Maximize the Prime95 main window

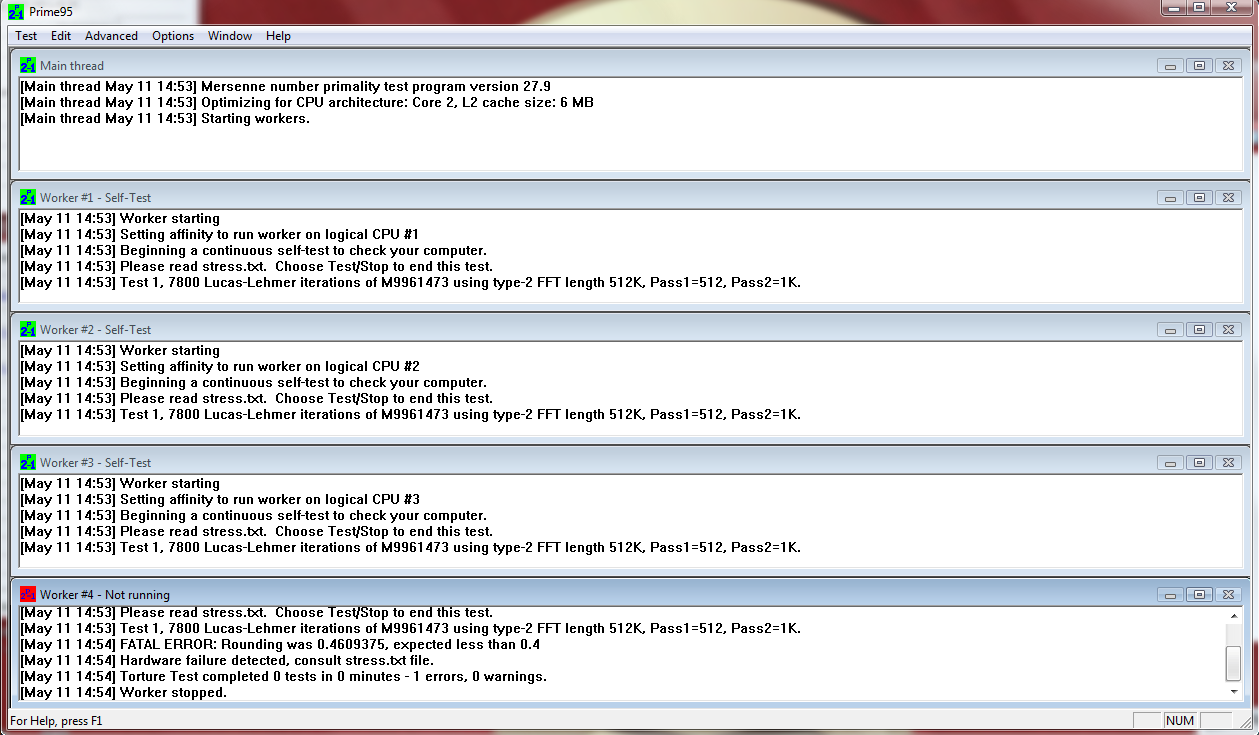point(1200,7)
